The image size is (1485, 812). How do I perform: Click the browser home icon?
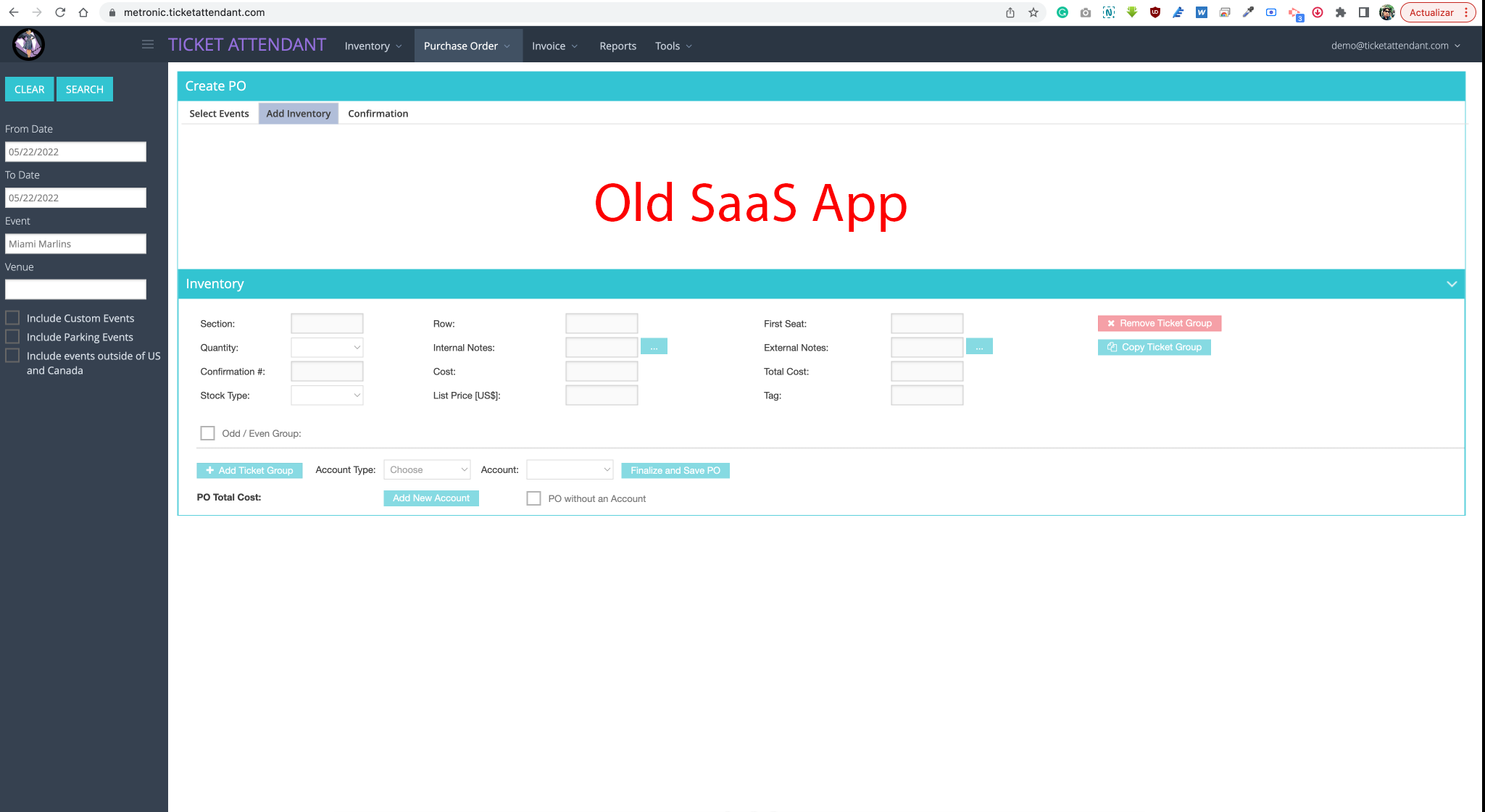83,12
